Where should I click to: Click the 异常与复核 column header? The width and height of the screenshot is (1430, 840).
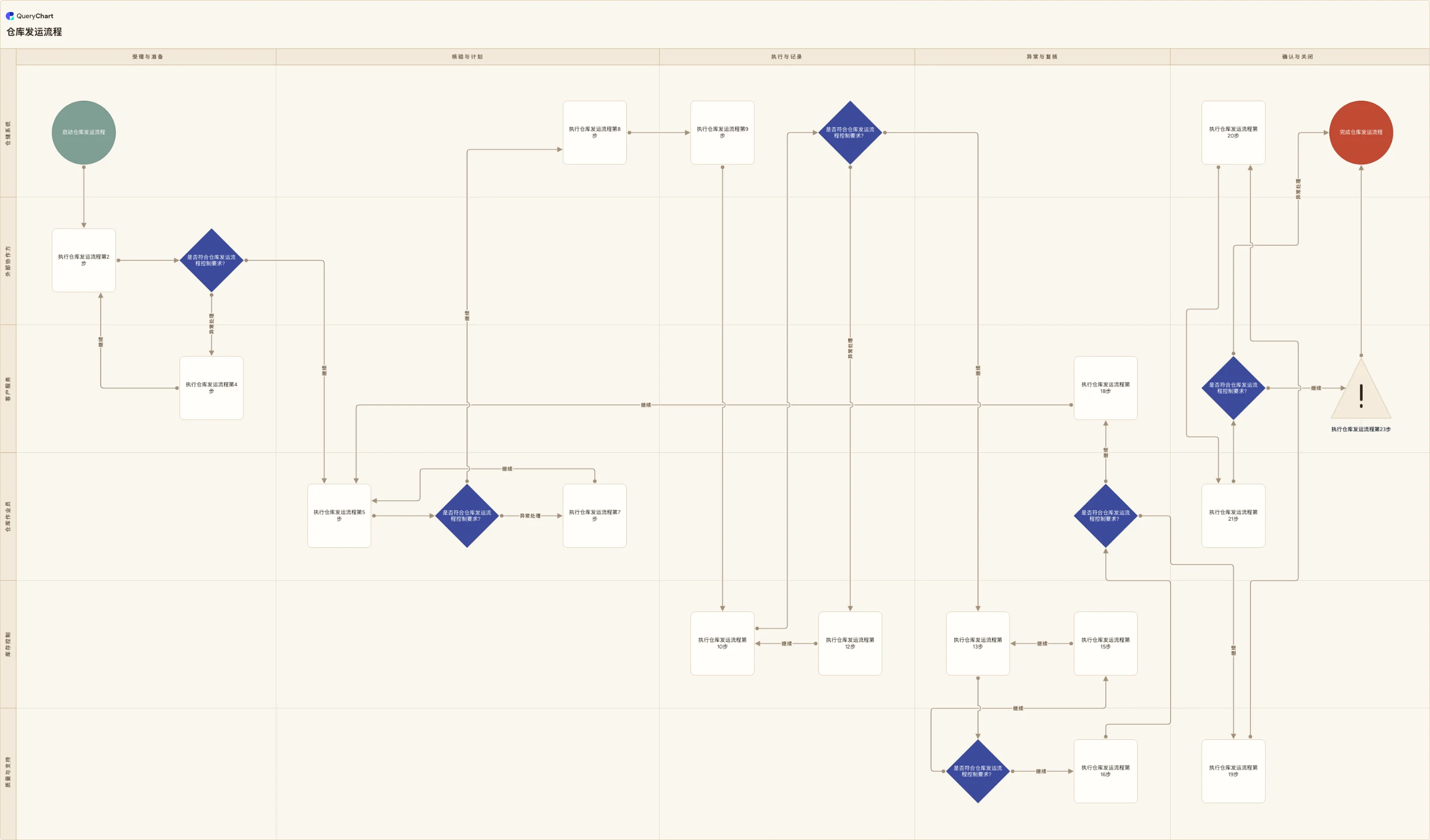click(1041, 57)
